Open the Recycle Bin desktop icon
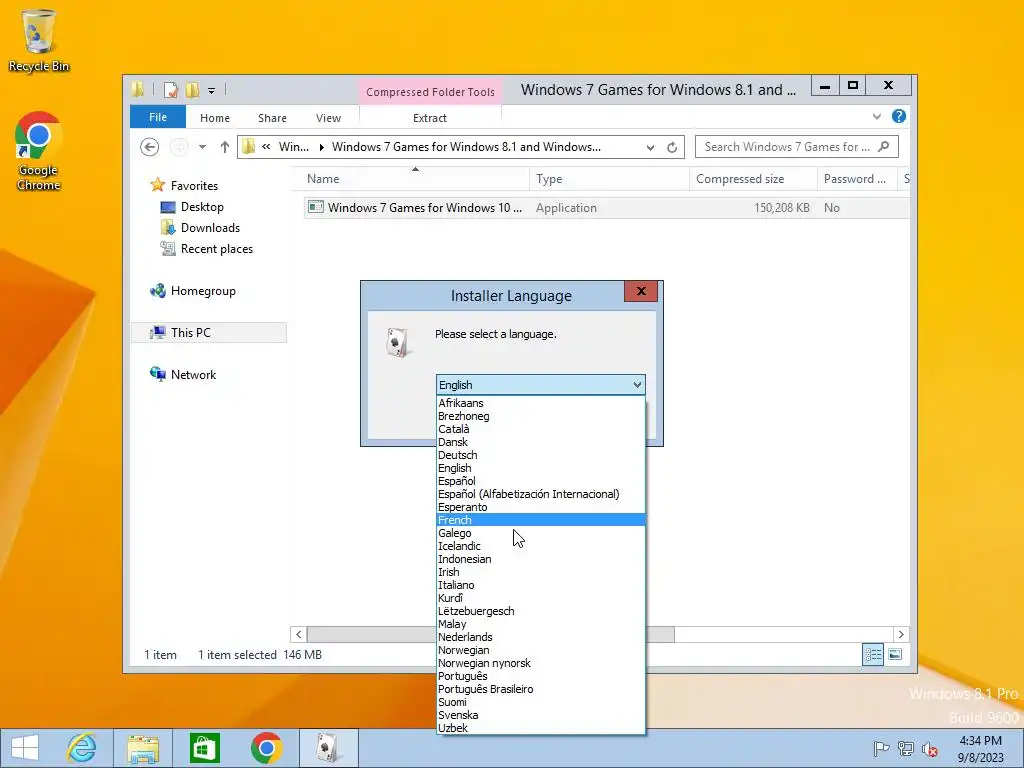1024x768 pixels. tap(39, 39)
